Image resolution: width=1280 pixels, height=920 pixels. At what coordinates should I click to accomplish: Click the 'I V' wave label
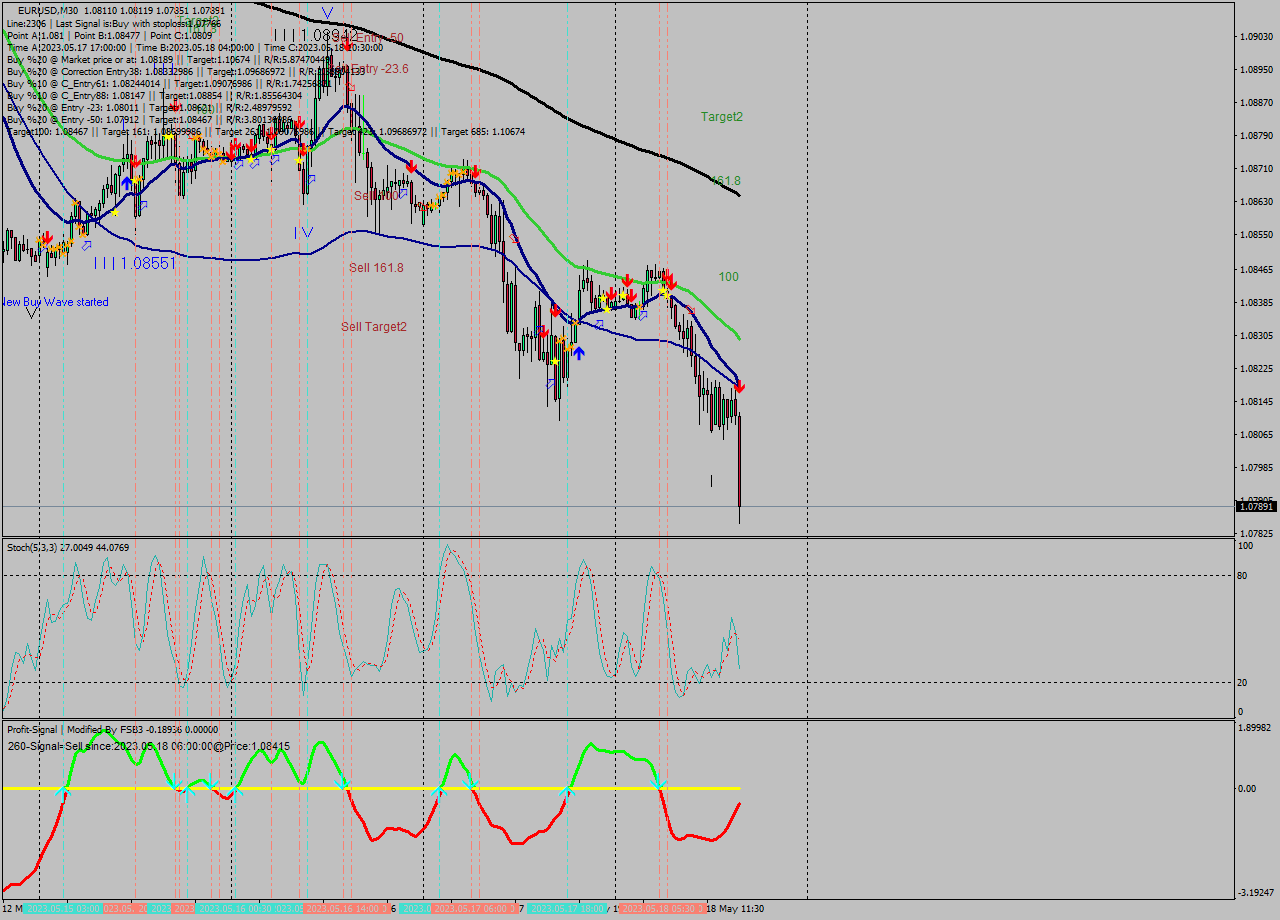[x=304, y=232]
